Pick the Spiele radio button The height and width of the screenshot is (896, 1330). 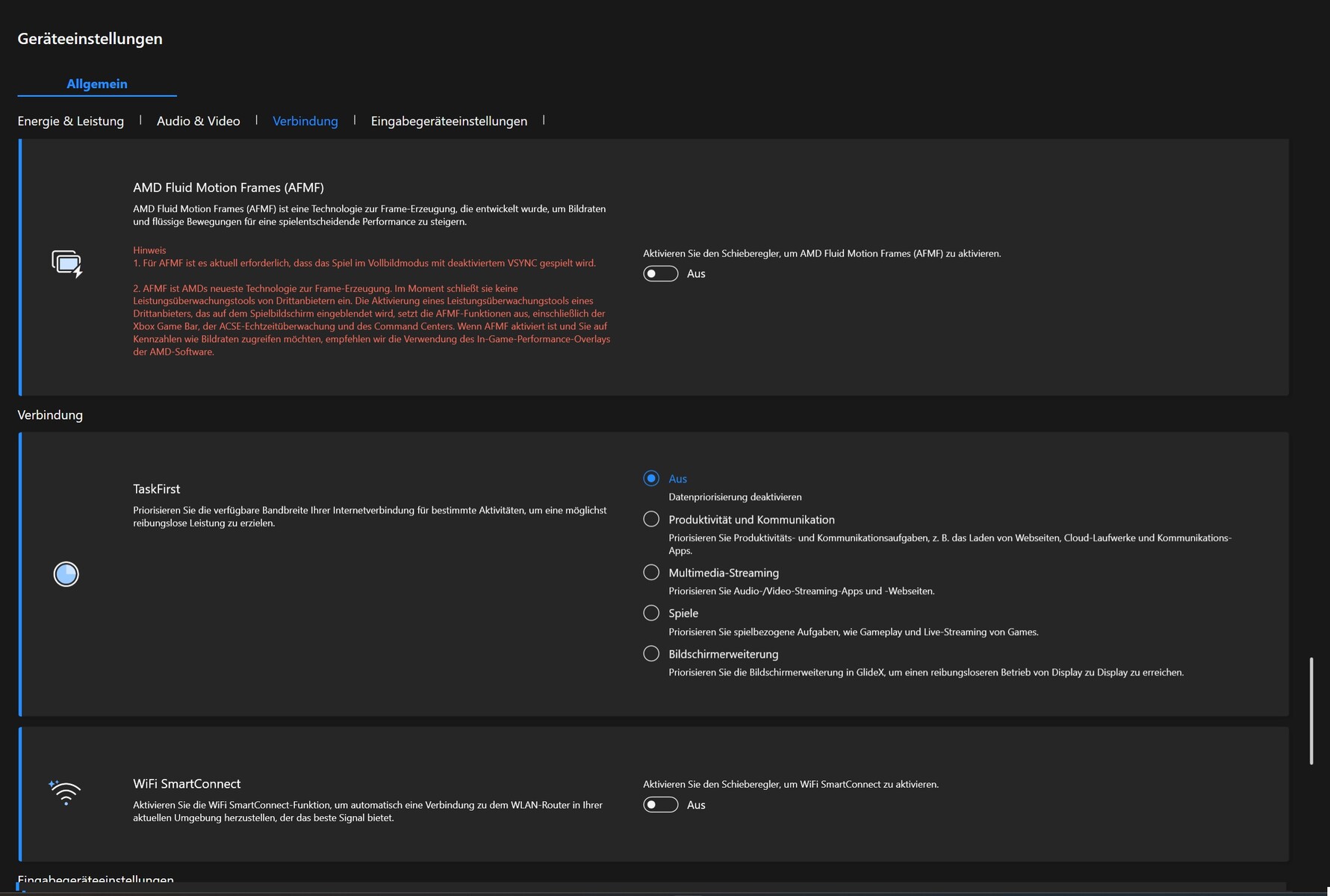(651, 613)
